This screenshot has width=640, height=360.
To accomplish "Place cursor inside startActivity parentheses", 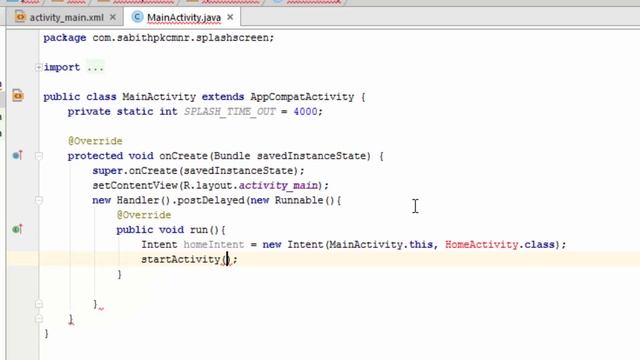I will (227, 260).
